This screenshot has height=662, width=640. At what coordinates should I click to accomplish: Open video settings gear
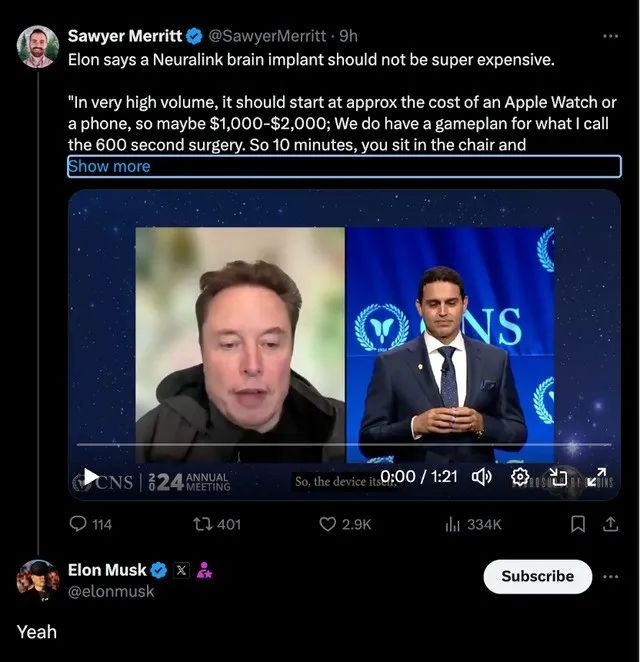[520, 477]
